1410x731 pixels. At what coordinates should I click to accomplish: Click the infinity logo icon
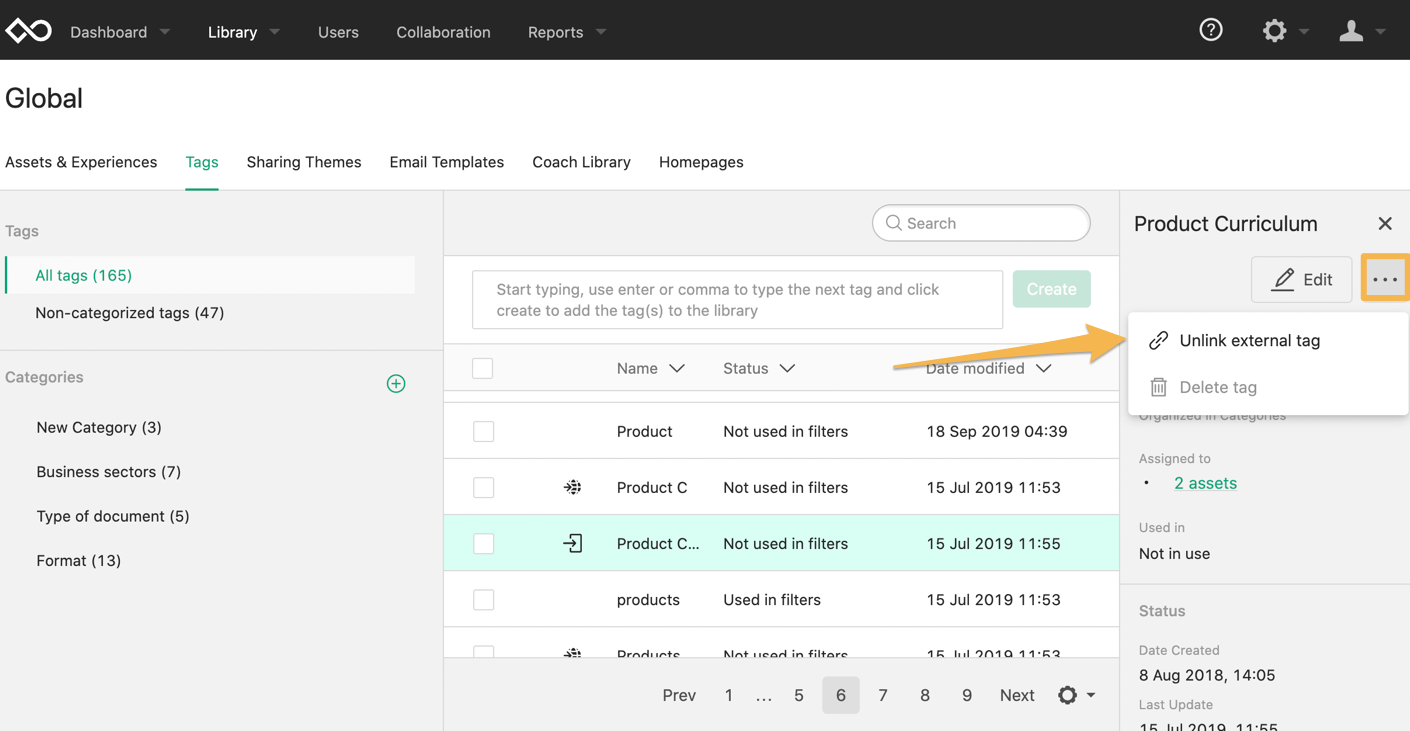coord(28,31)
